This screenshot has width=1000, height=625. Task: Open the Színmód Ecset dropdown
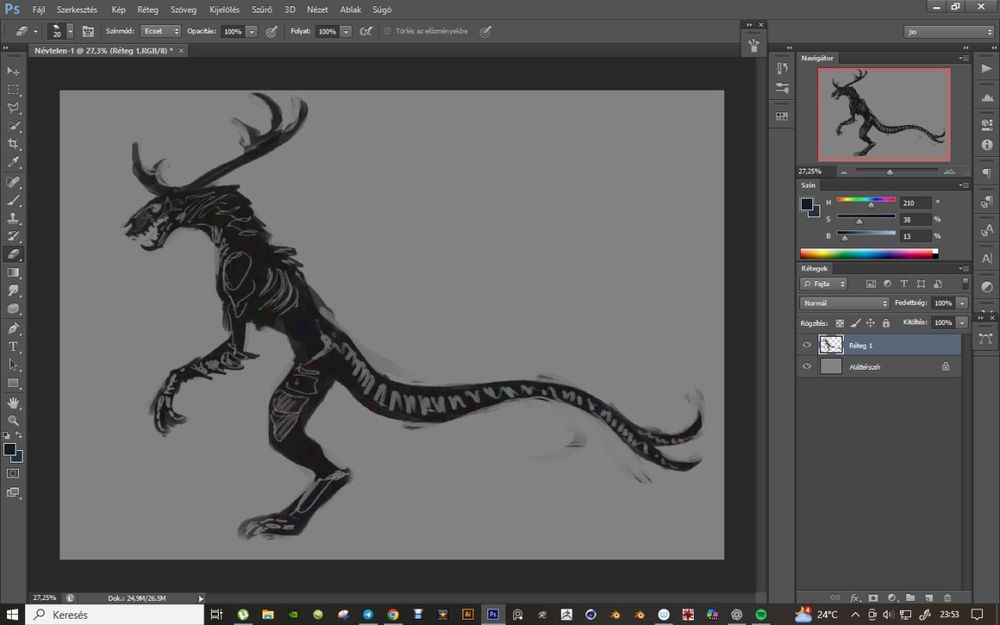tap(161, 31)
